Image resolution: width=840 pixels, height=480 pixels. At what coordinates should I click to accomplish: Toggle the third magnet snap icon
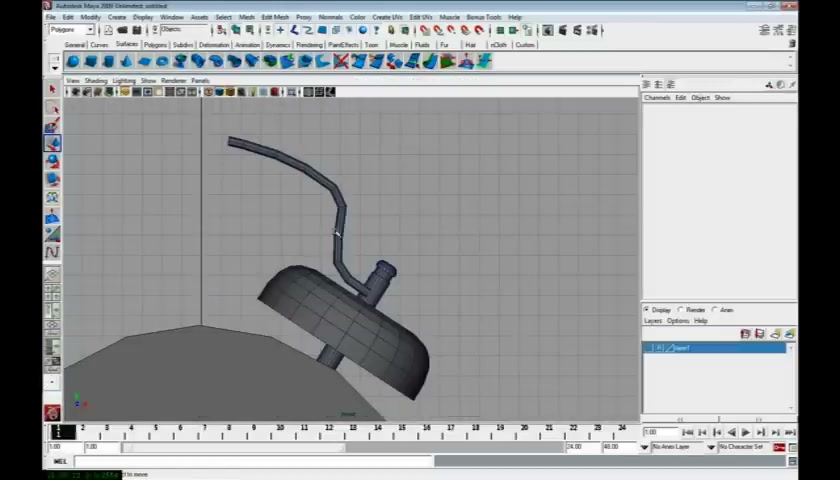(x=452, y=31)
